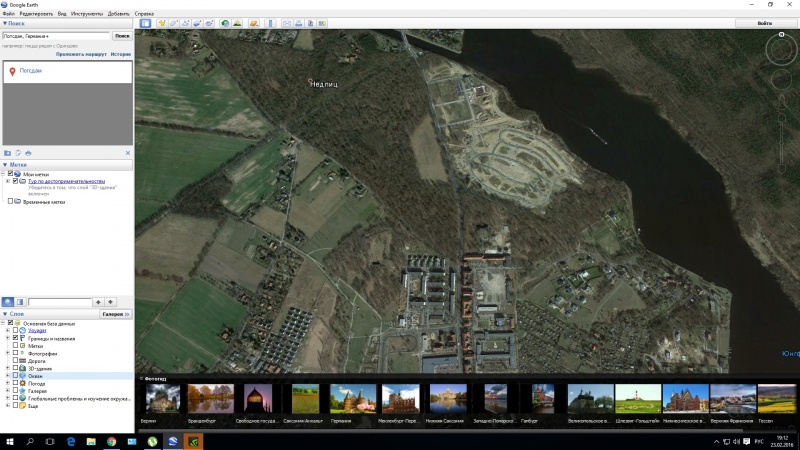The image size is (800, 450).
Task: Click the add placemark pushpin icon
Action: click(161, 22)
